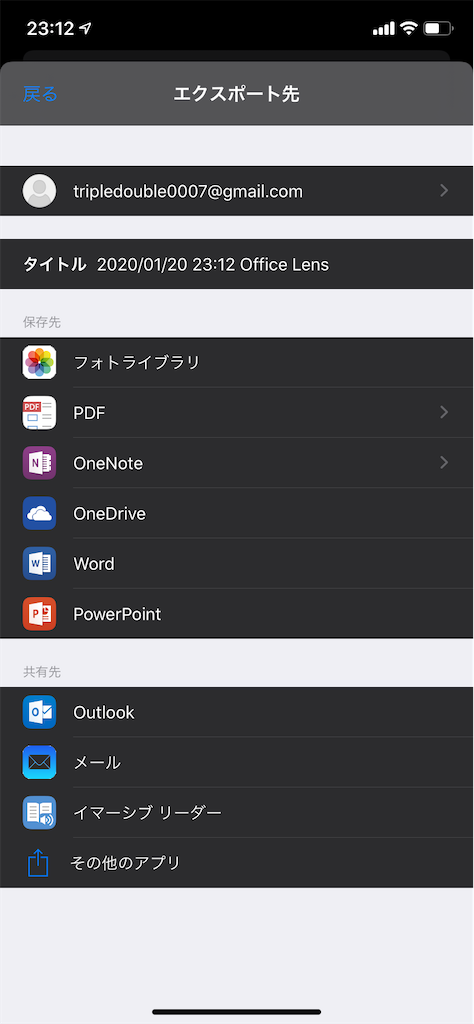Share via メール
This screenshot has width=474, height=1024.
236,762
